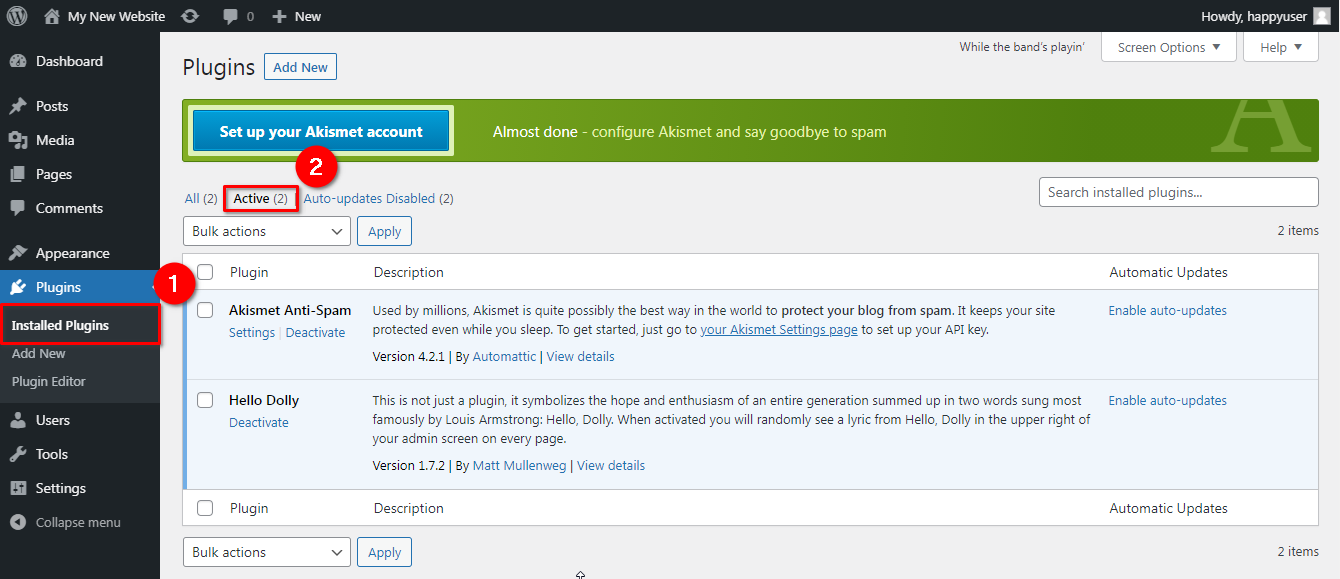
Task: Open the Users menu item
Action: pyautogui.click(x=80, y=420)
